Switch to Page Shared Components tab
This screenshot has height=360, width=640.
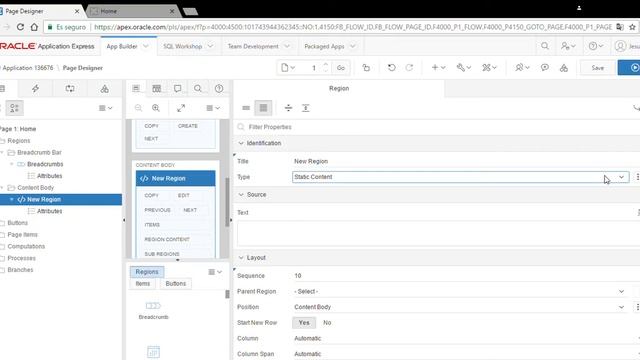tap(104, 88)
